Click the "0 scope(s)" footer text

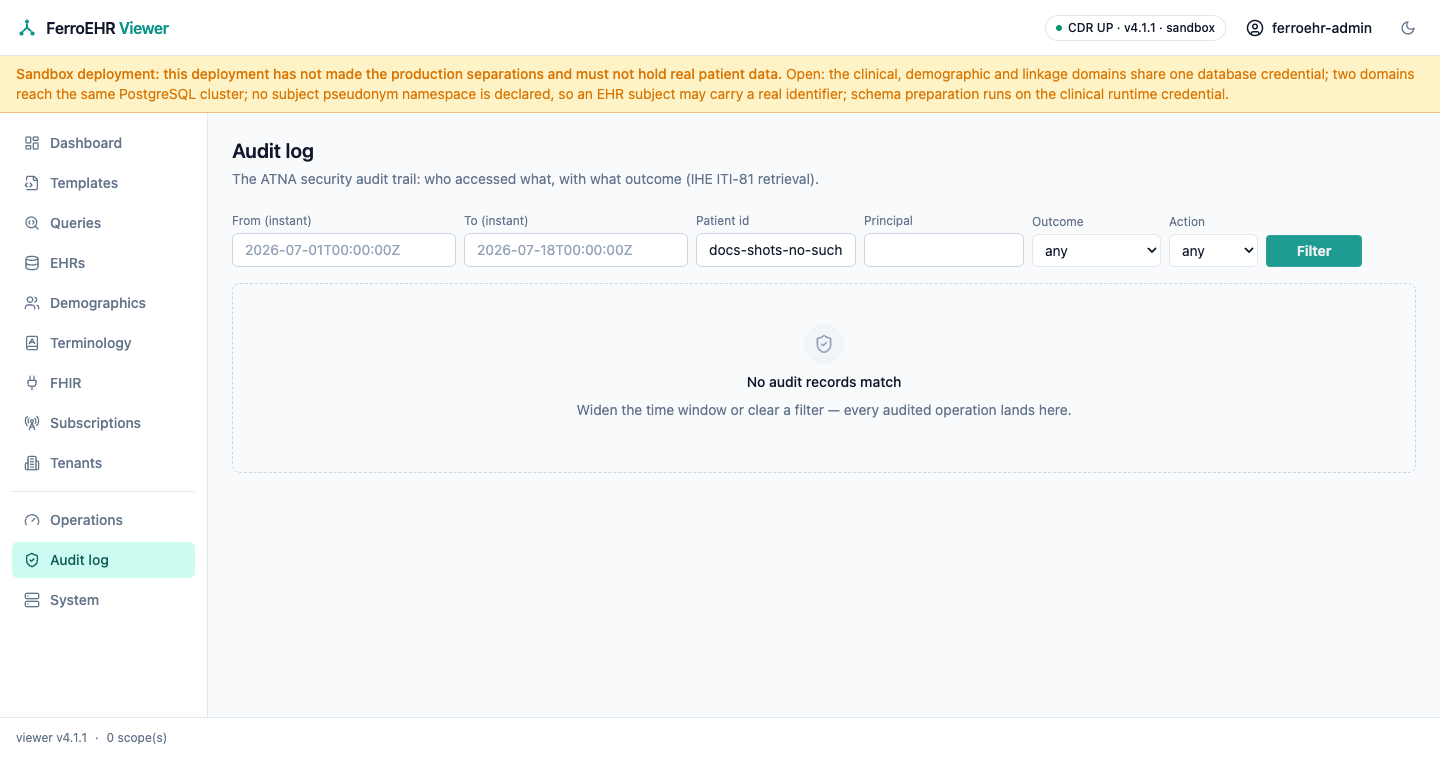pyautogui.click(x=137, y=738)
